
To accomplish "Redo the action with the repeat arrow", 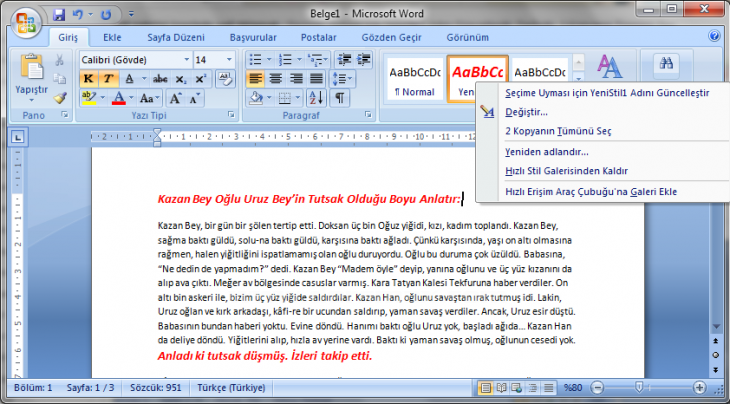I will pyautogui.click(x=107, y=15).
